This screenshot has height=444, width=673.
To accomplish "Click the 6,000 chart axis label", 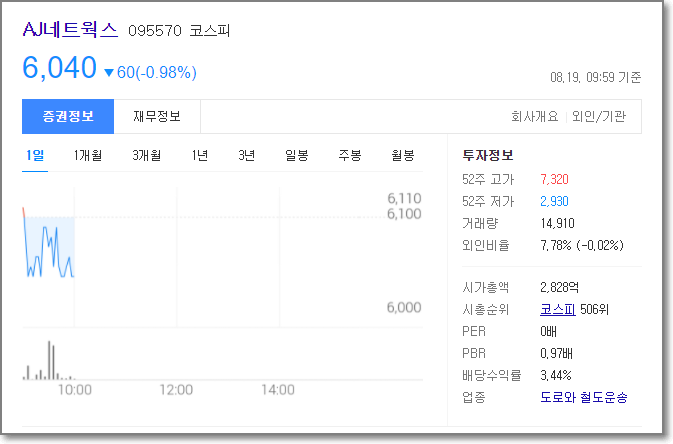I will point(404,307).
